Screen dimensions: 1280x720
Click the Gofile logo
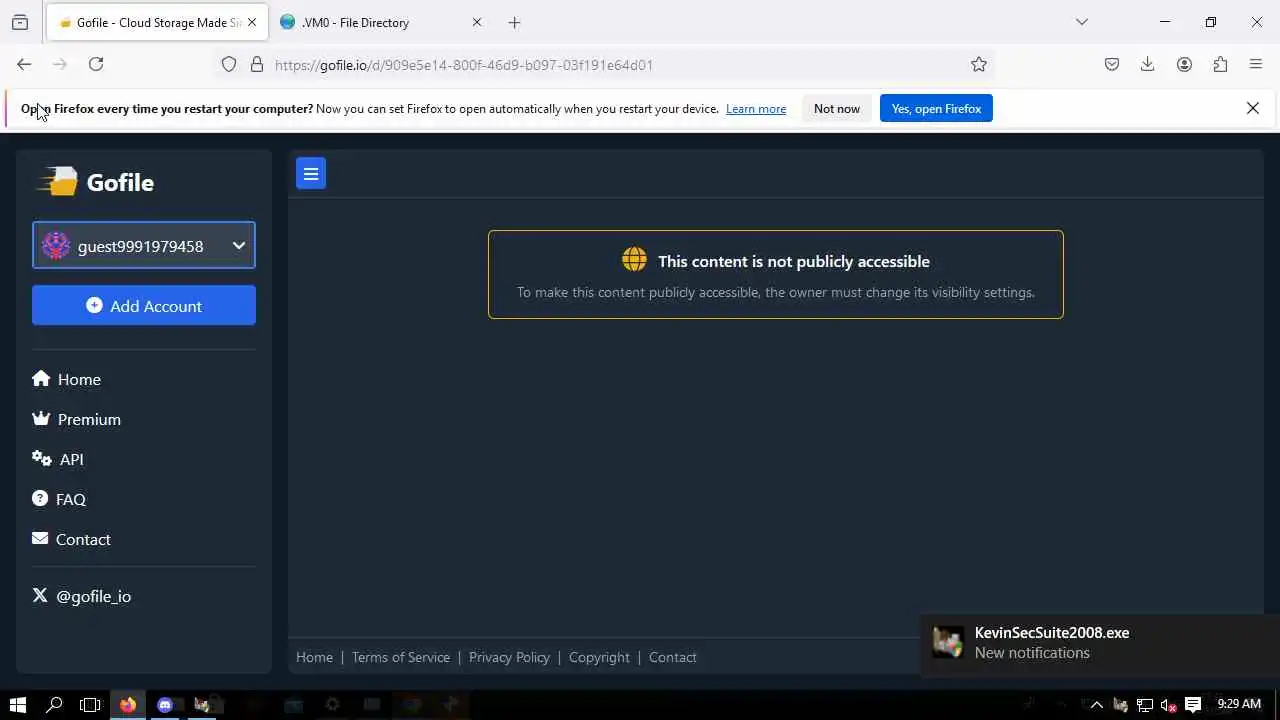pos(96,182)
